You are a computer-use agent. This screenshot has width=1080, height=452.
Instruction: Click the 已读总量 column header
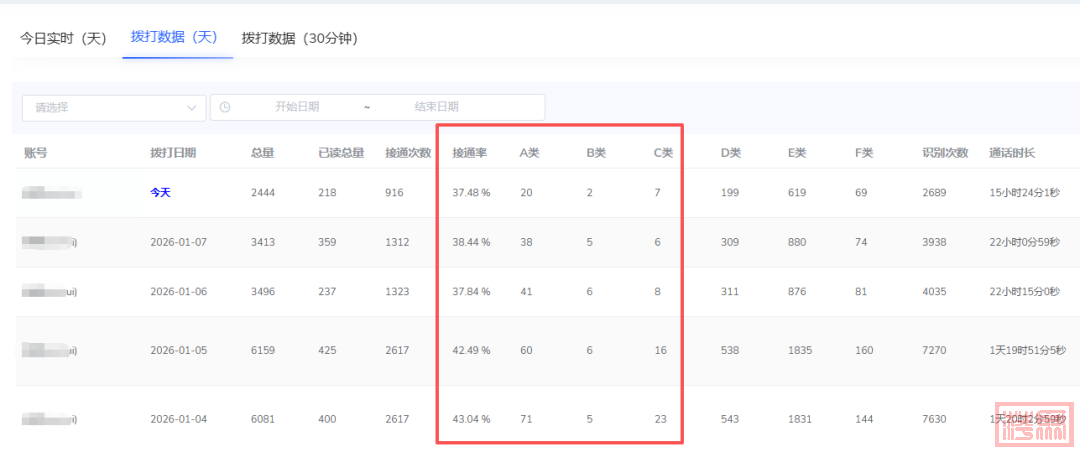[x=340, y=153]
